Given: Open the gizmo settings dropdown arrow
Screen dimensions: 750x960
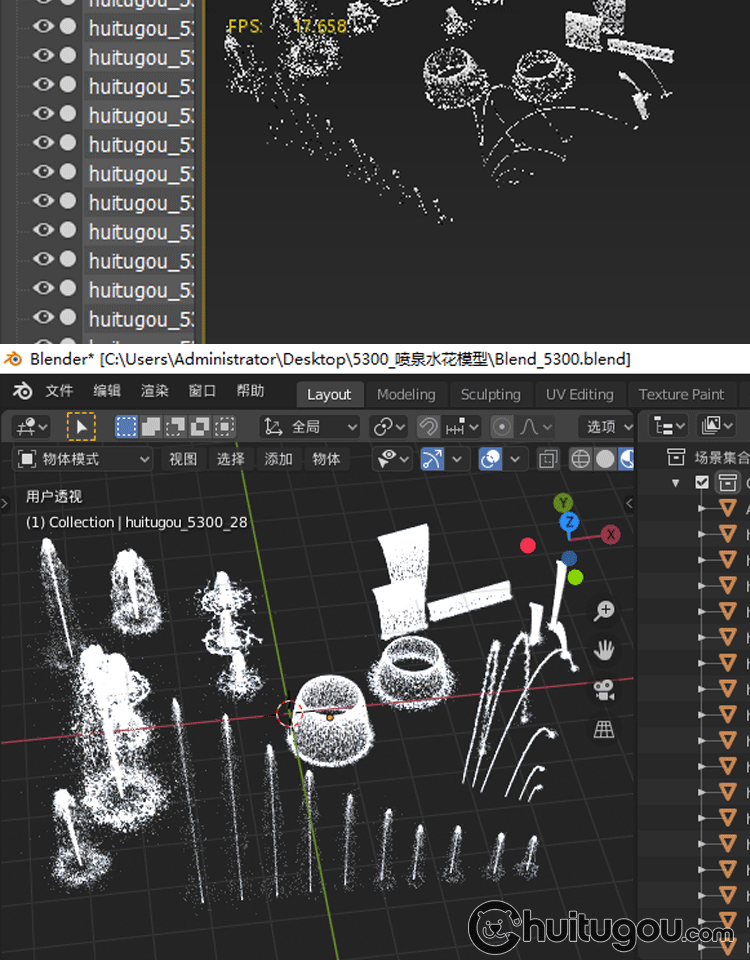Looking at the screenshot, I should point(457,459).
